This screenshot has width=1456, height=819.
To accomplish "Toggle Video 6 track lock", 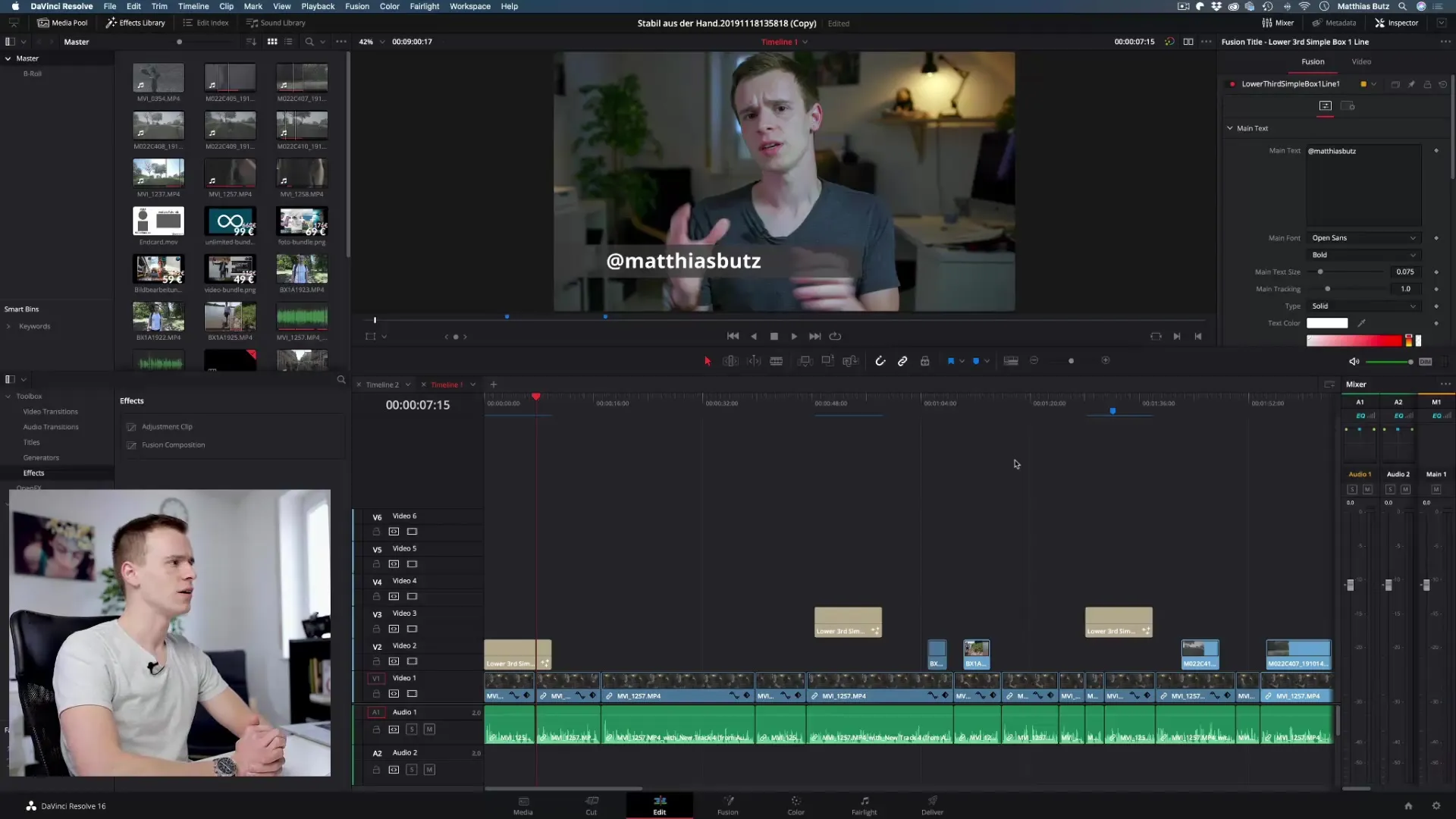I will [x=376, y=532].
